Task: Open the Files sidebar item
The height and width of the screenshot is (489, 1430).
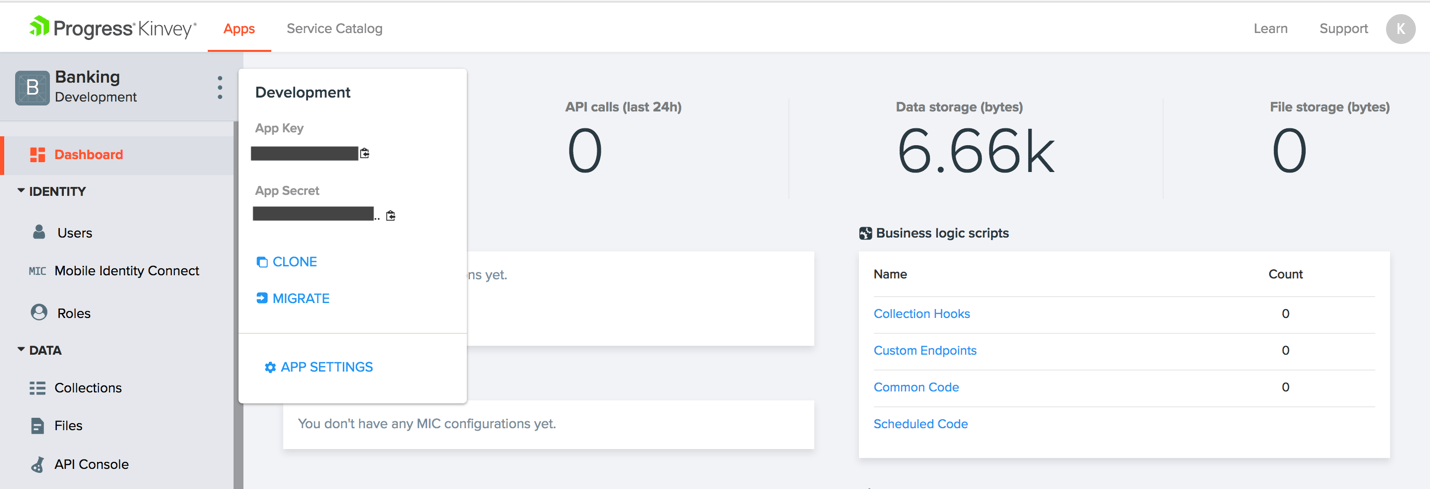Action: pos(68,426)
